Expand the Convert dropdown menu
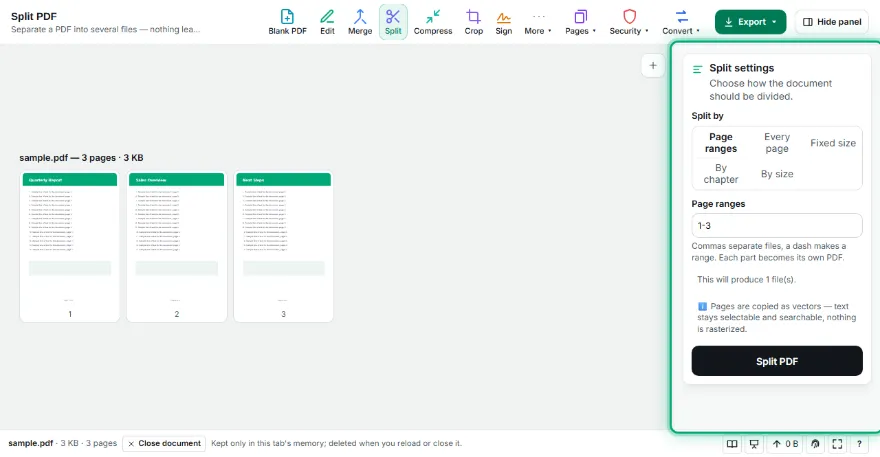The width and height of the screenshot is (880, 457). coord(681,22)
